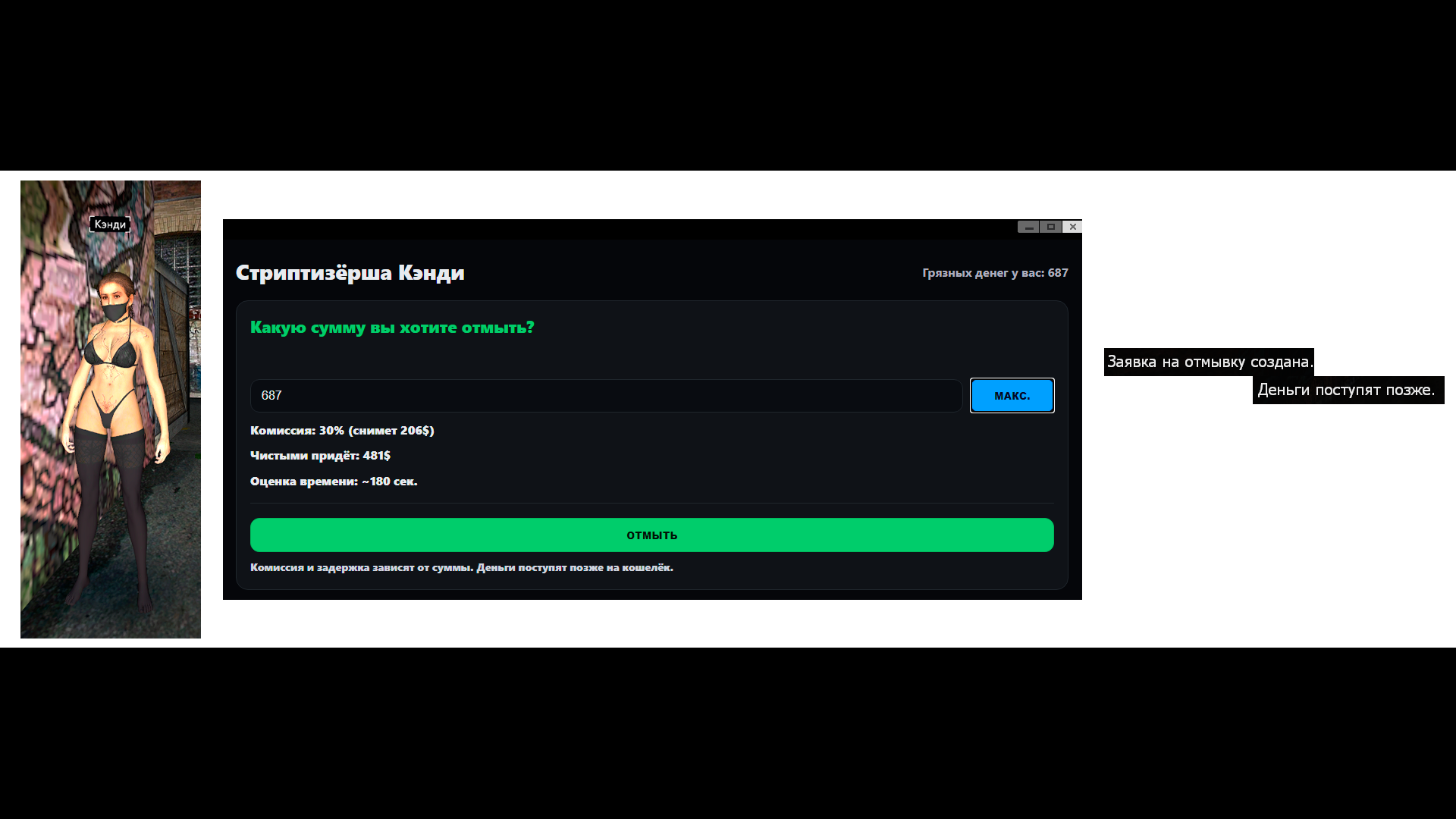Click the separator line above ОТМЫТЬ
The image size is (1456, 819).
click(x=651, y=503)
